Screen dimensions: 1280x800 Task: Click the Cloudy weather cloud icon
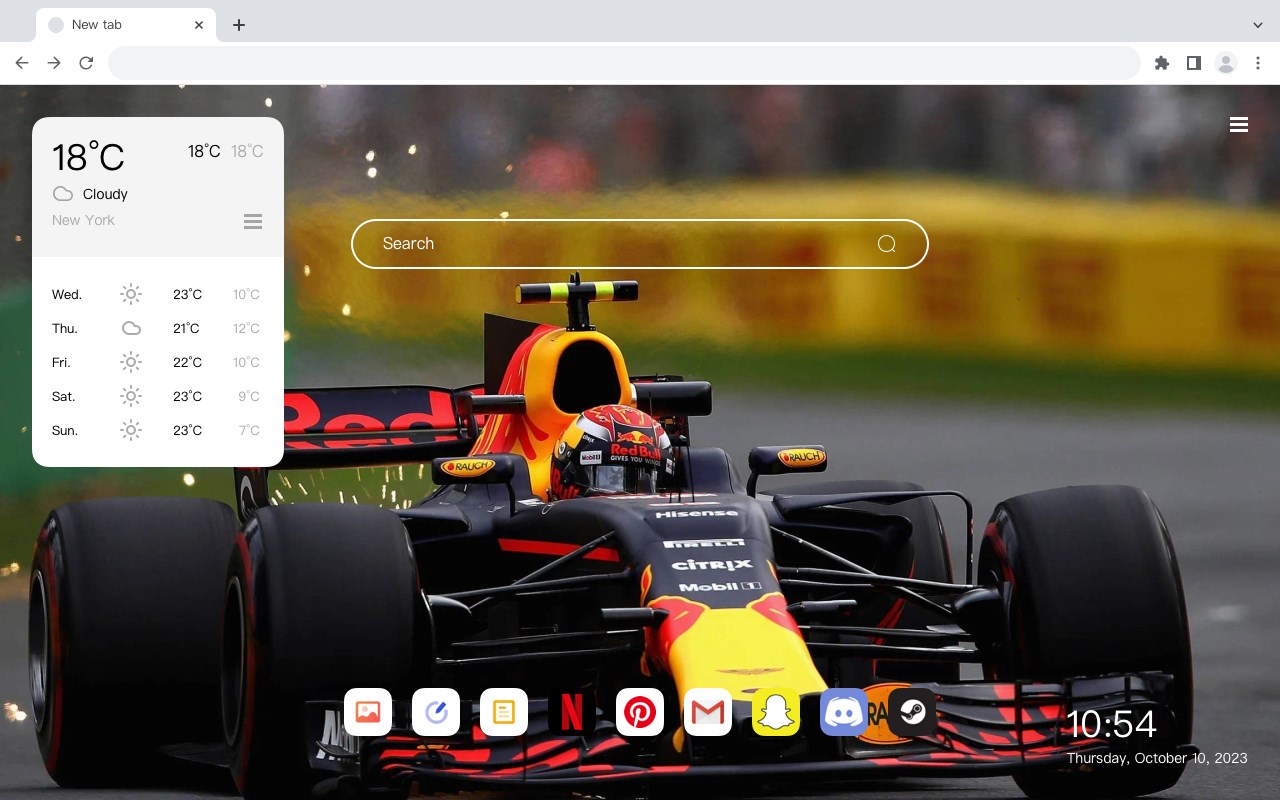[63, 194]
